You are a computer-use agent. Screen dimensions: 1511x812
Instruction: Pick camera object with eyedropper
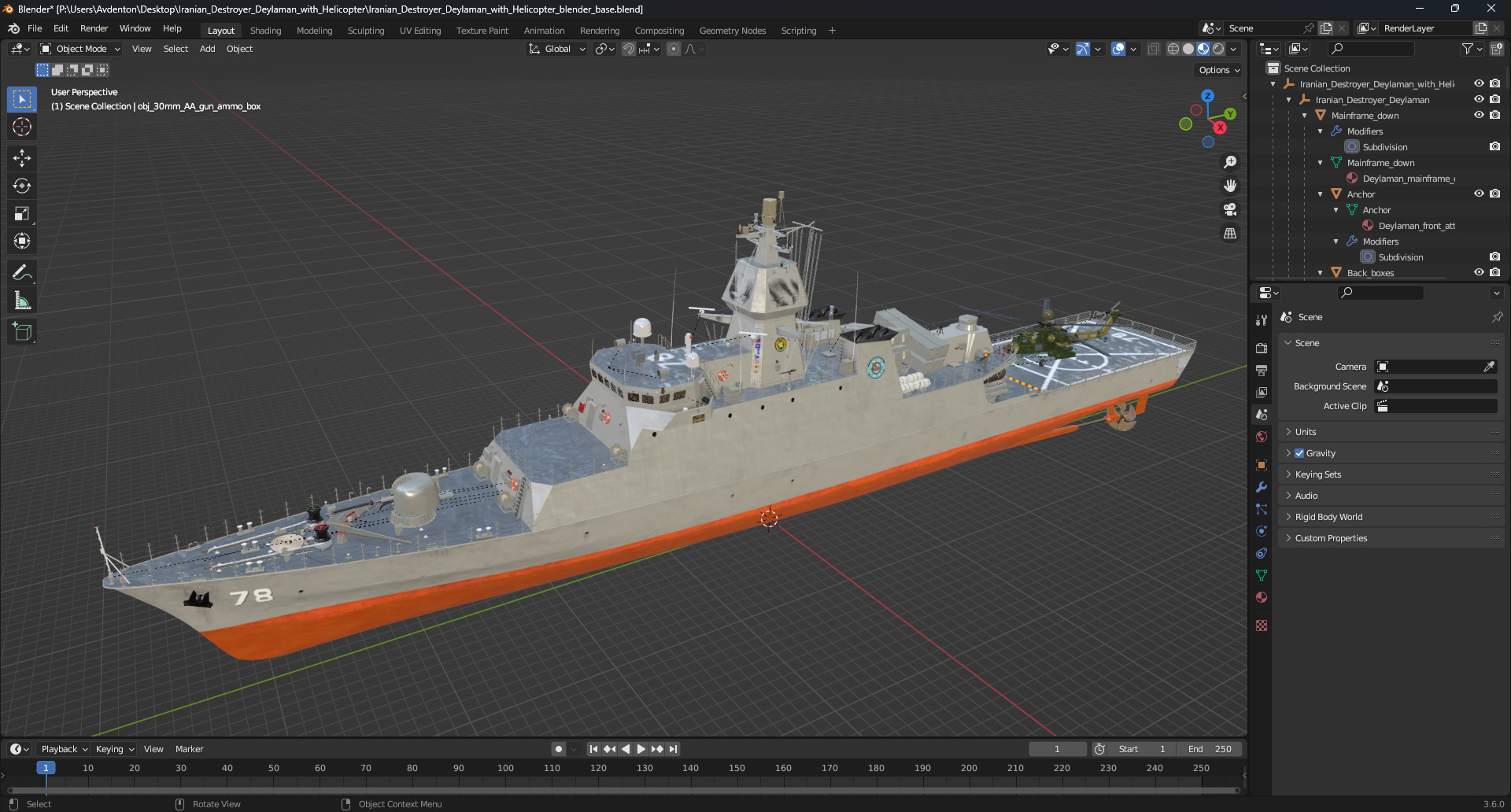[x=1489, y=367]
